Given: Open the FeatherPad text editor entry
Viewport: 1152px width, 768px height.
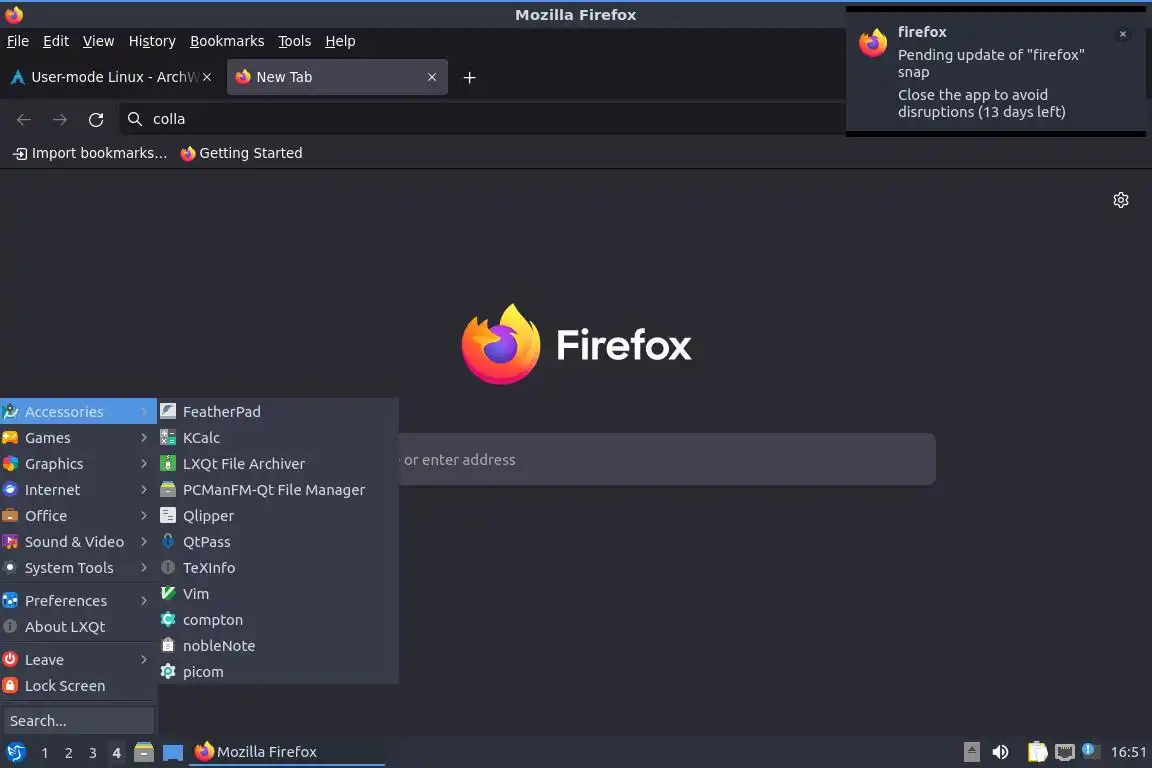Looking at the screenshot, I should [x=278, y=412].
